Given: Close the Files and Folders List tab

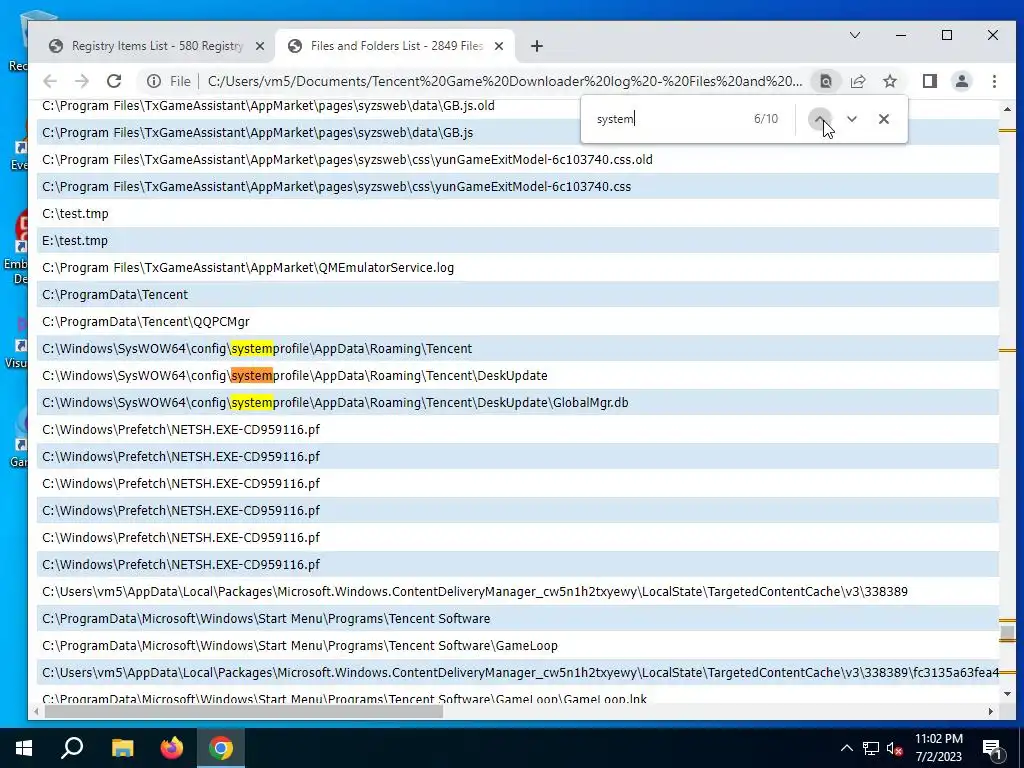Looking at the screenshot, I should (499, 46).
